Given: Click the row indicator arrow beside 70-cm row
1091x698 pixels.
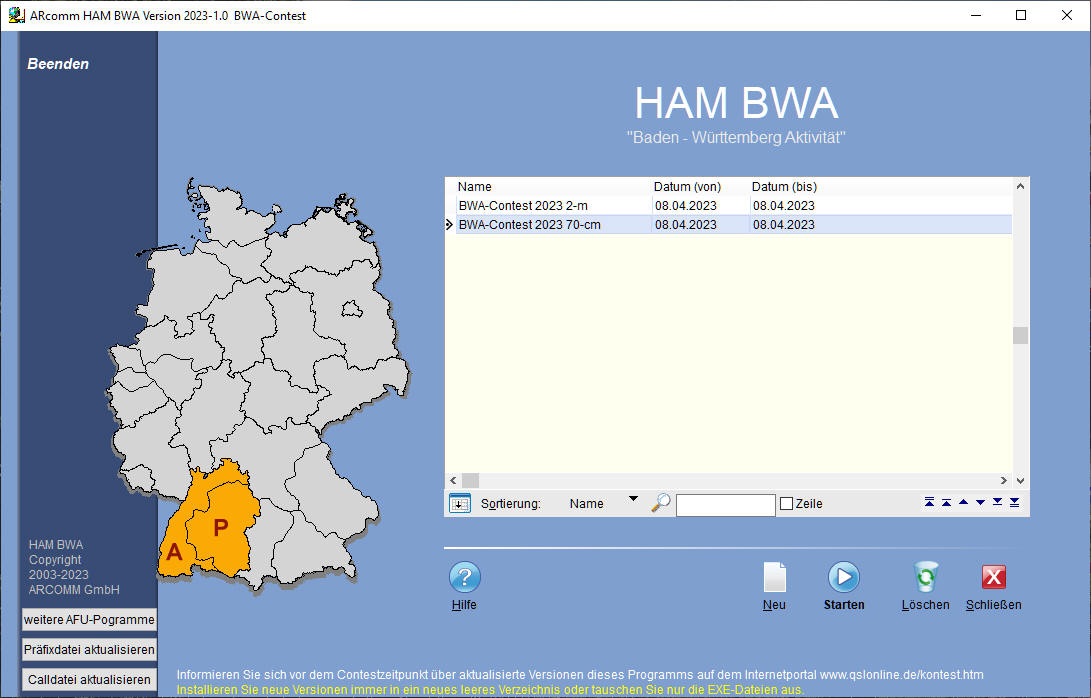Looking at the screenshot, I should click(449, 224).
